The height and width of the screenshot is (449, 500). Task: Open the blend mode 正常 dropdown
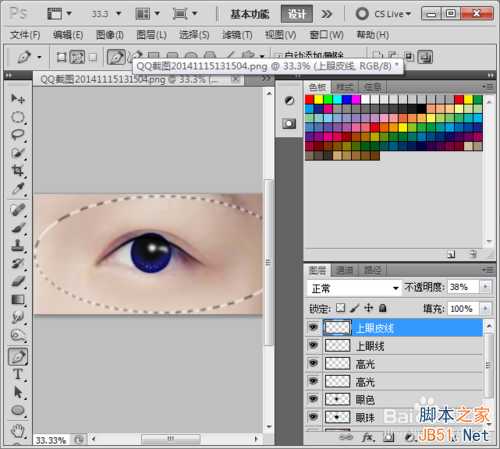354,288
